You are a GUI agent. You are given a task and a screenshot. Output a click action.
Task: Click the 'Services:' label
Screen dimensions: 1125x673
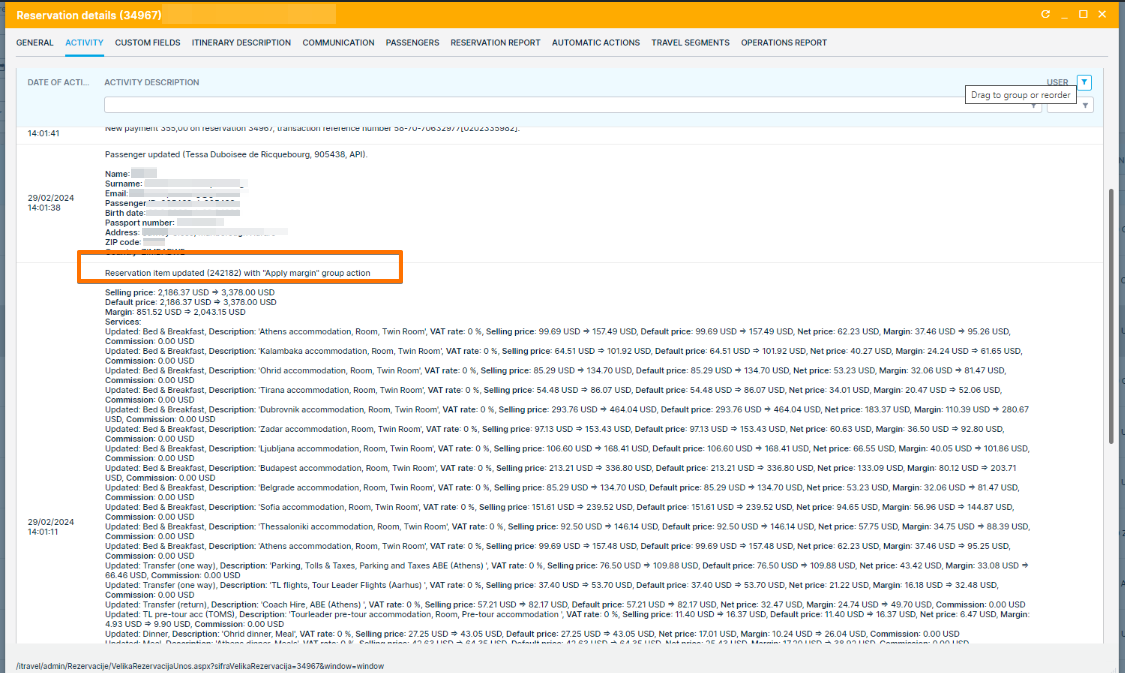pyautogui.click(x=123, y=322)
